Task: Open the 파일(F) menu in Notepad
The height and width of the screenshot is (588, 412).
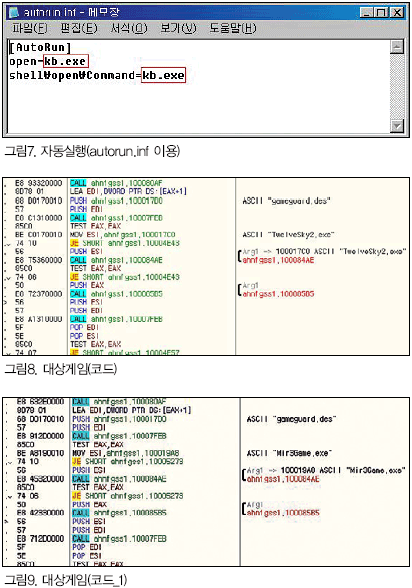Action: (30, 28)
